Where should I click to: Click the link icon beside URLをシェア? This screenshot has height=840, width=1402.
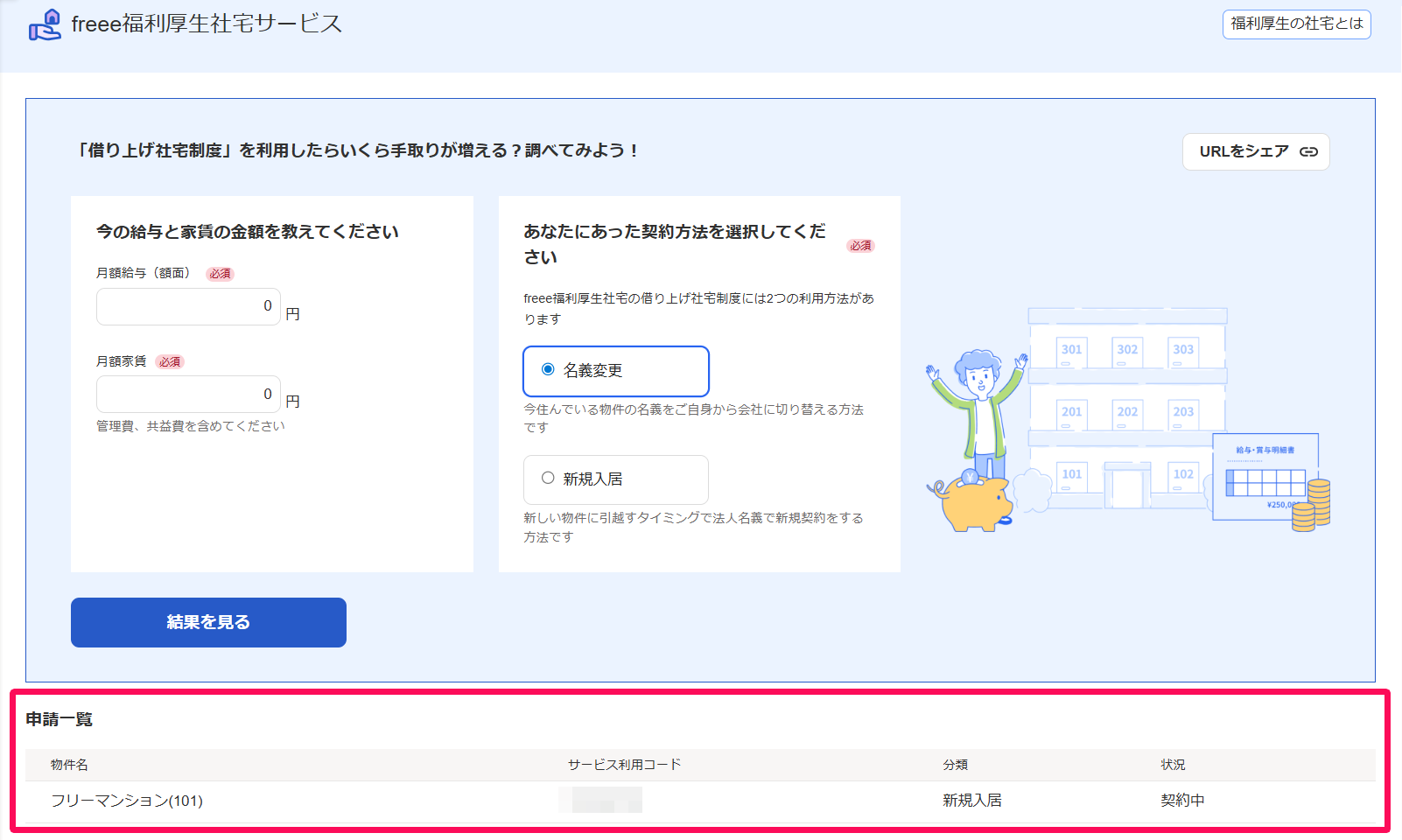click(x=1307, y=151)
